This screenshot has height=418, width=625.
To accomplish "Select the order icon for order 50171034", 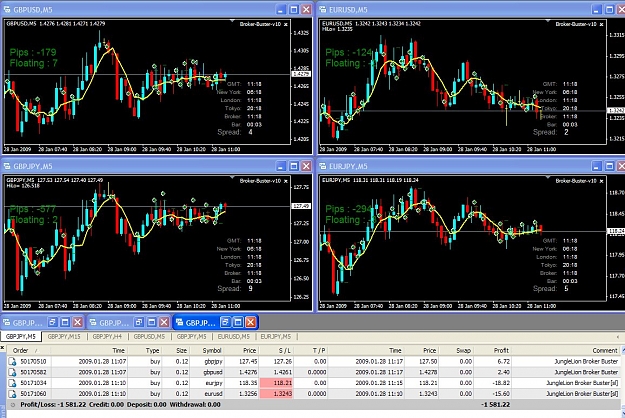I will pos(12,383).
